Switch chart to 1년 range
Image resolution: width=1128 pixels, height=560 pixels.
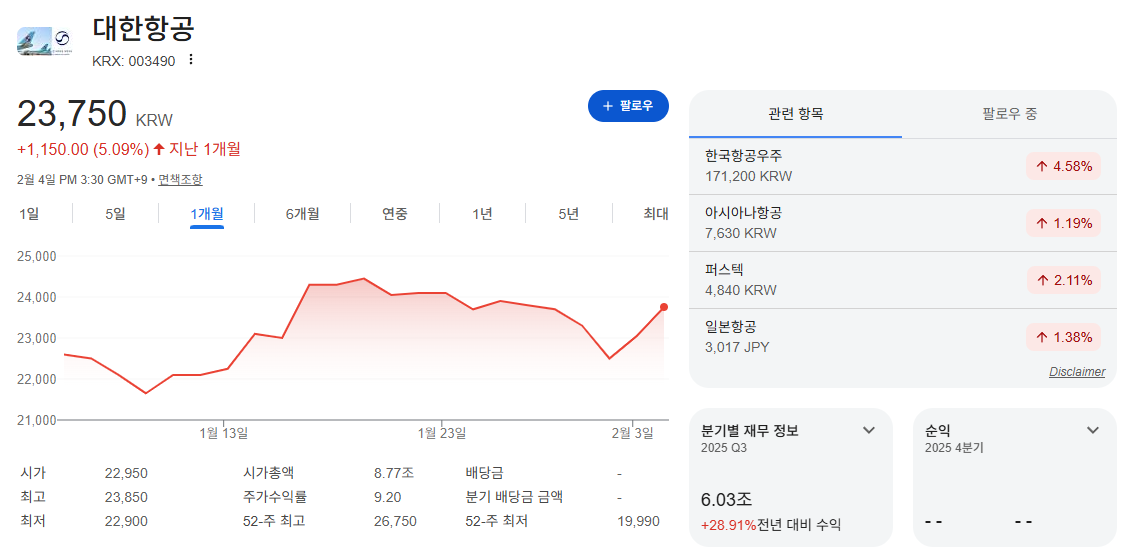pyautogui.click(x=482, y=214)
